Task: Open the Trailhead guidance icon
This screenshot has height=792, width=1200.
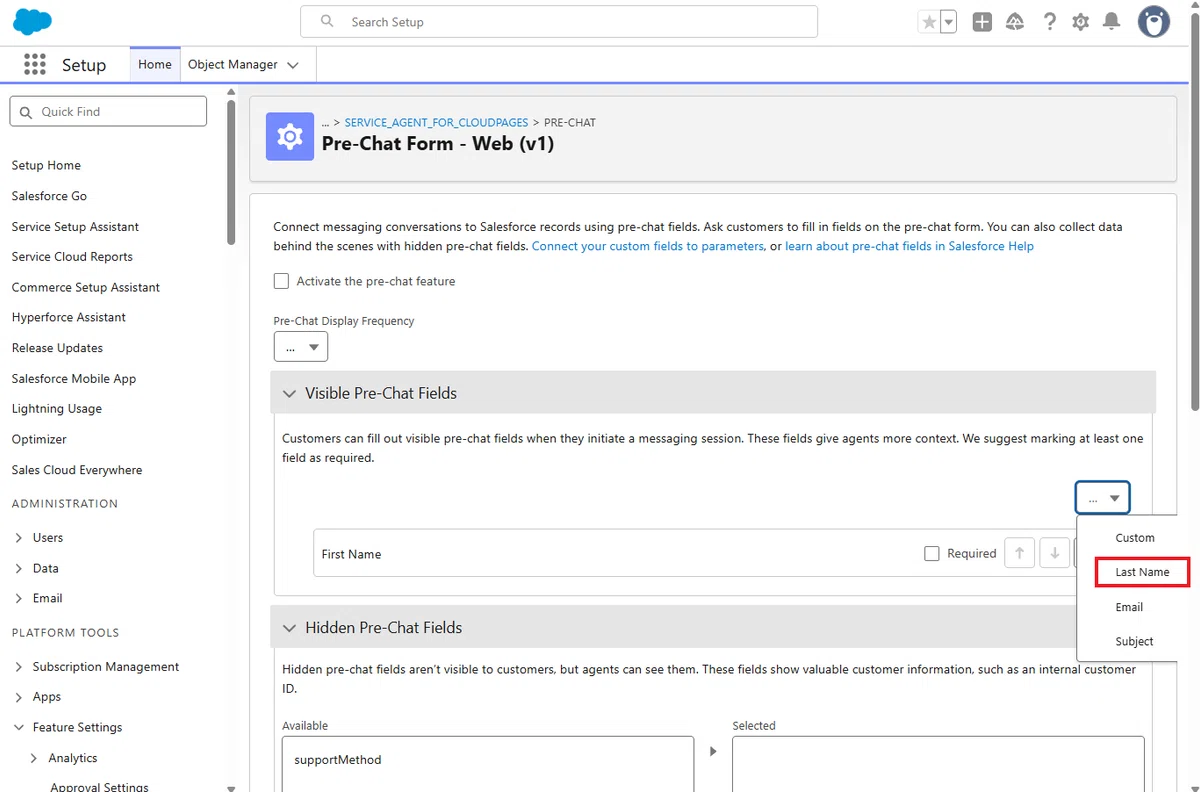Action: tap(1015, 22)
